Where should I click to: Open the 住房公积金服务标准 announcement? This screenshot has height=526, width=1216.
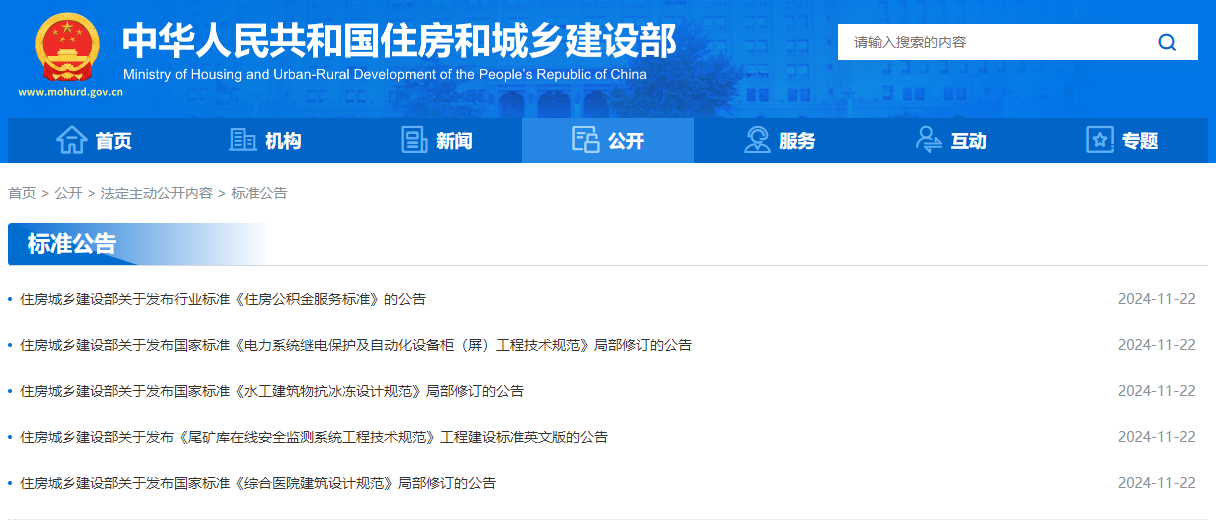223,299
